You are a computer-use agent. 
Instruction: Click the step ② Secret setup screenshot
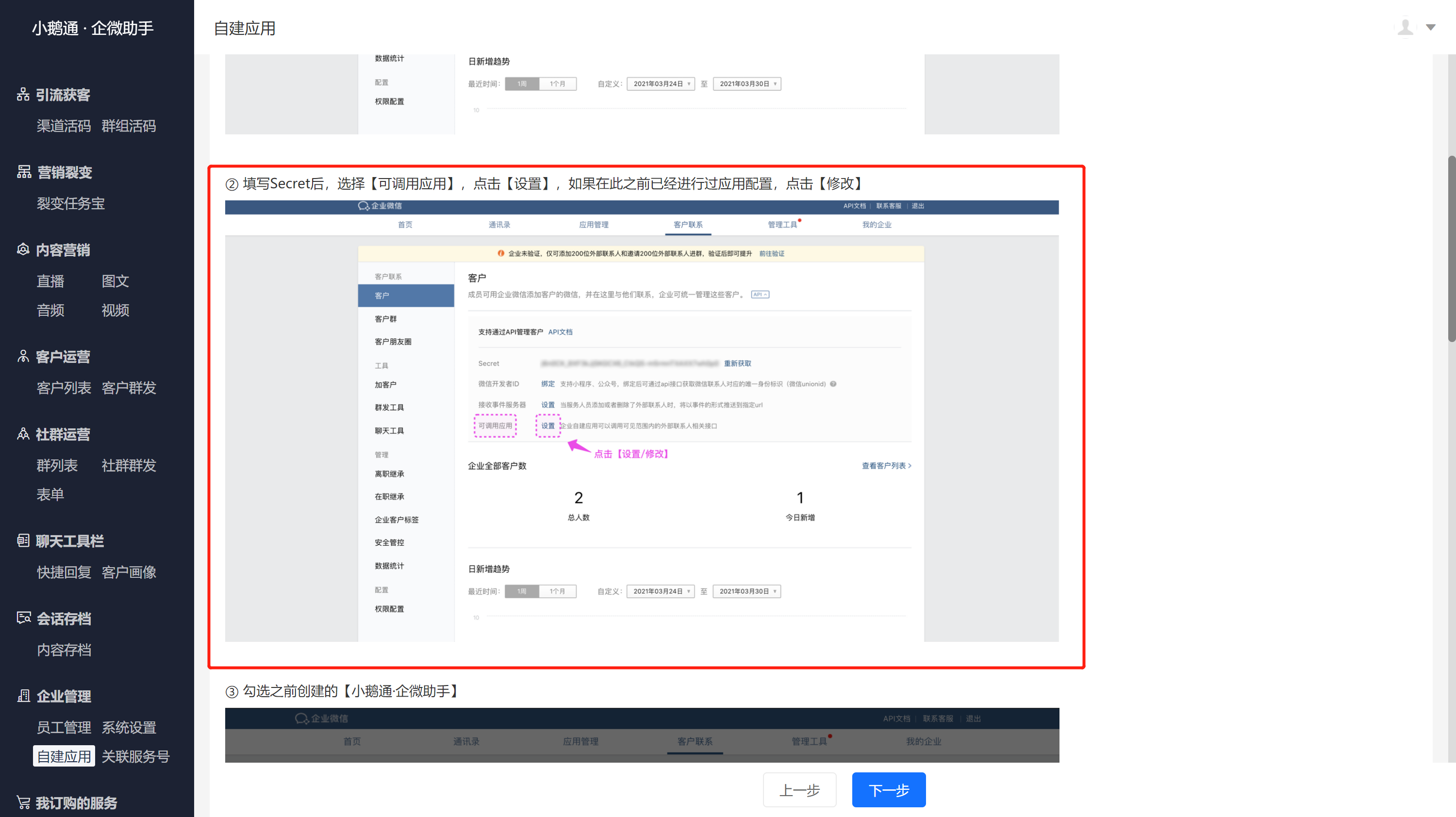[642, 421]
